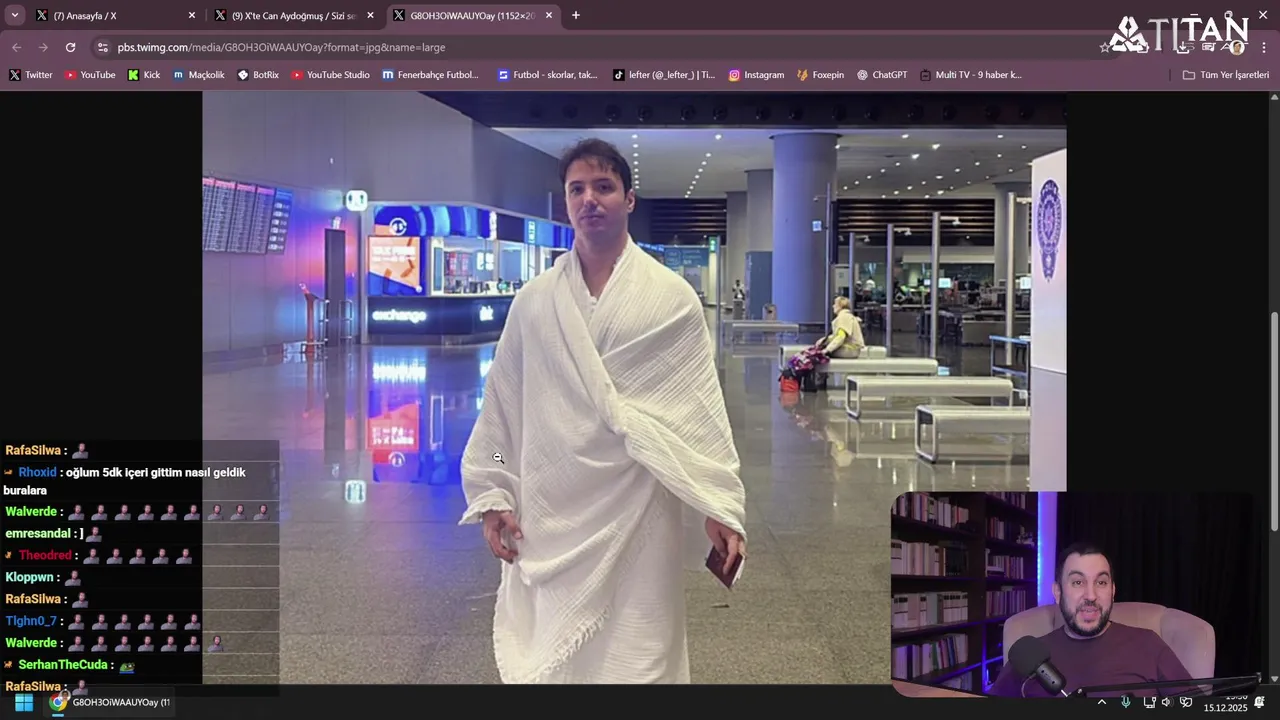
Task: Click the browser forward arrow
Action: click(43, 47)
